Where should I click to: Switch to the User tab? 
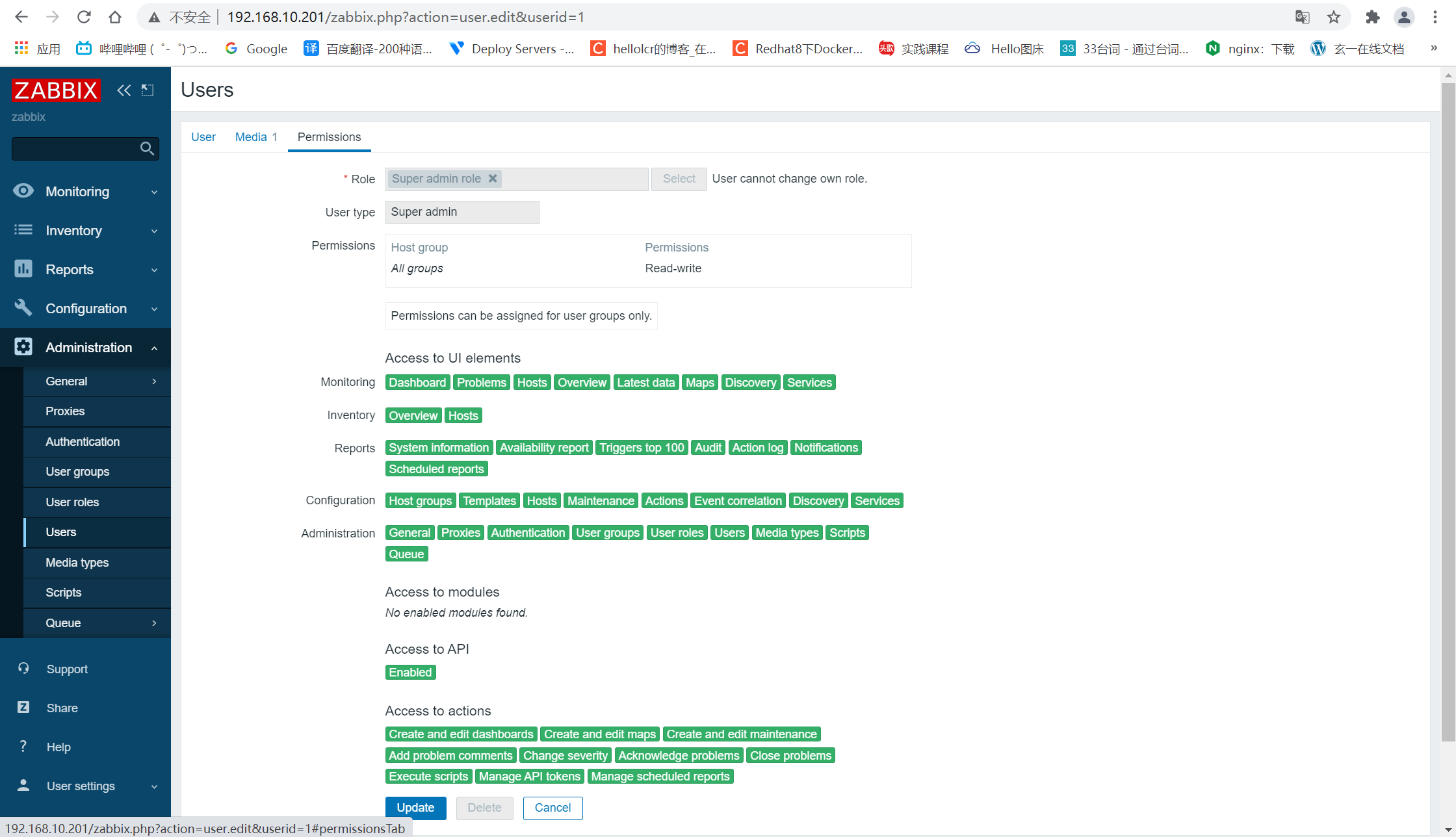pyautogui.click(x=203, y=137)
